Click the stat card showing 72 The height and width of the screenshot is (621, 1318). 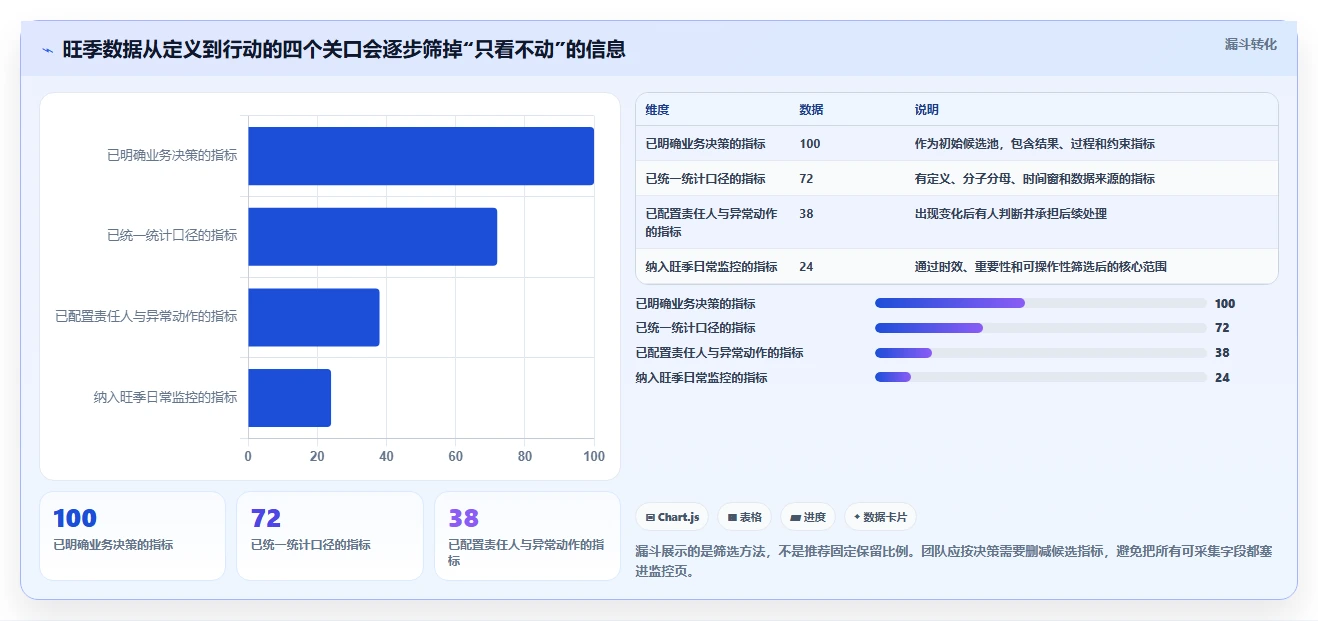330,536
